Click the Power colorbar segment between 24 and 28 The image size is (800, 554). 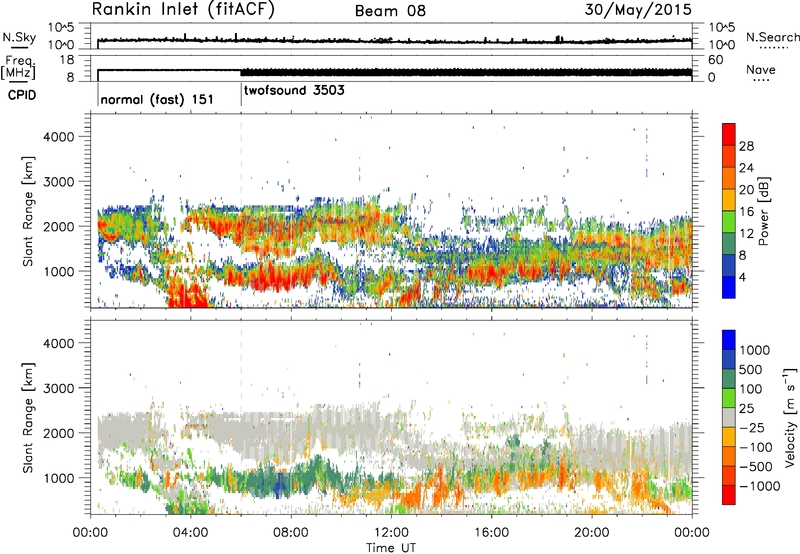pyautogui.click(x=729, y=157)
